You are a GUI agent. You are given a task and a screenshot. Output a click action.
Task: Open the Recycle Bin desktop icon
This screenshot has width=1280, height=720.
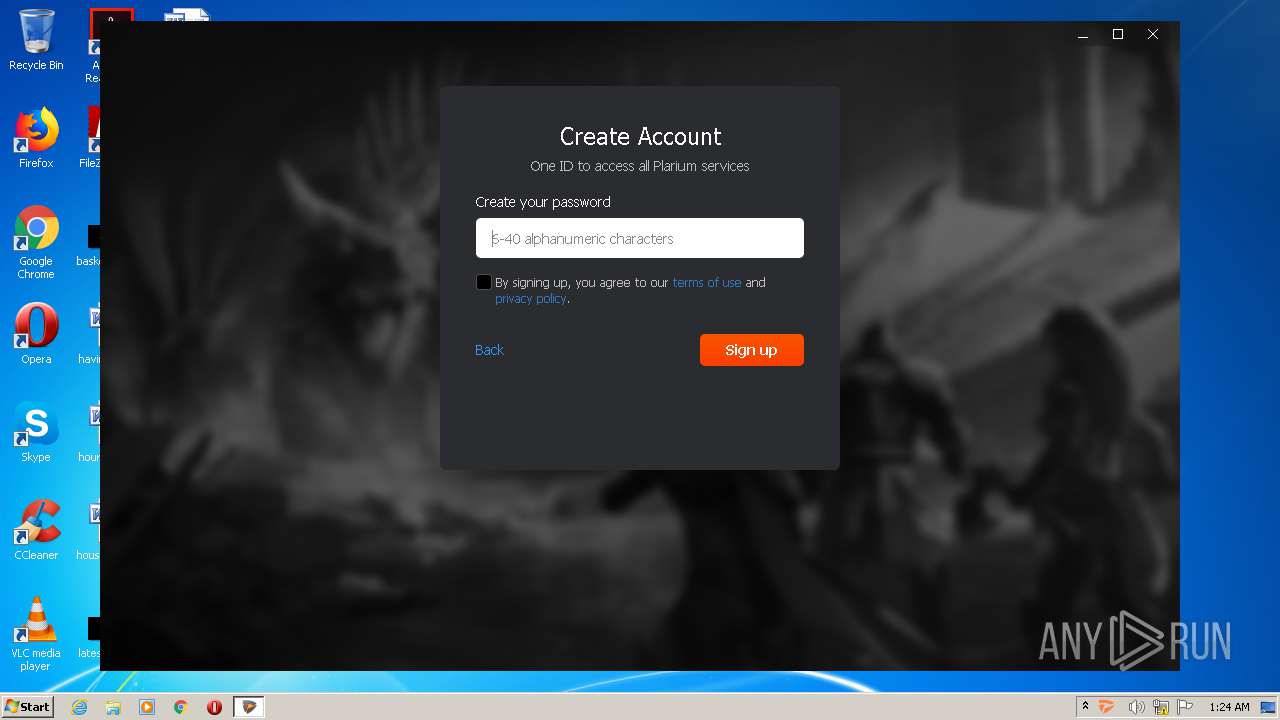36,41
